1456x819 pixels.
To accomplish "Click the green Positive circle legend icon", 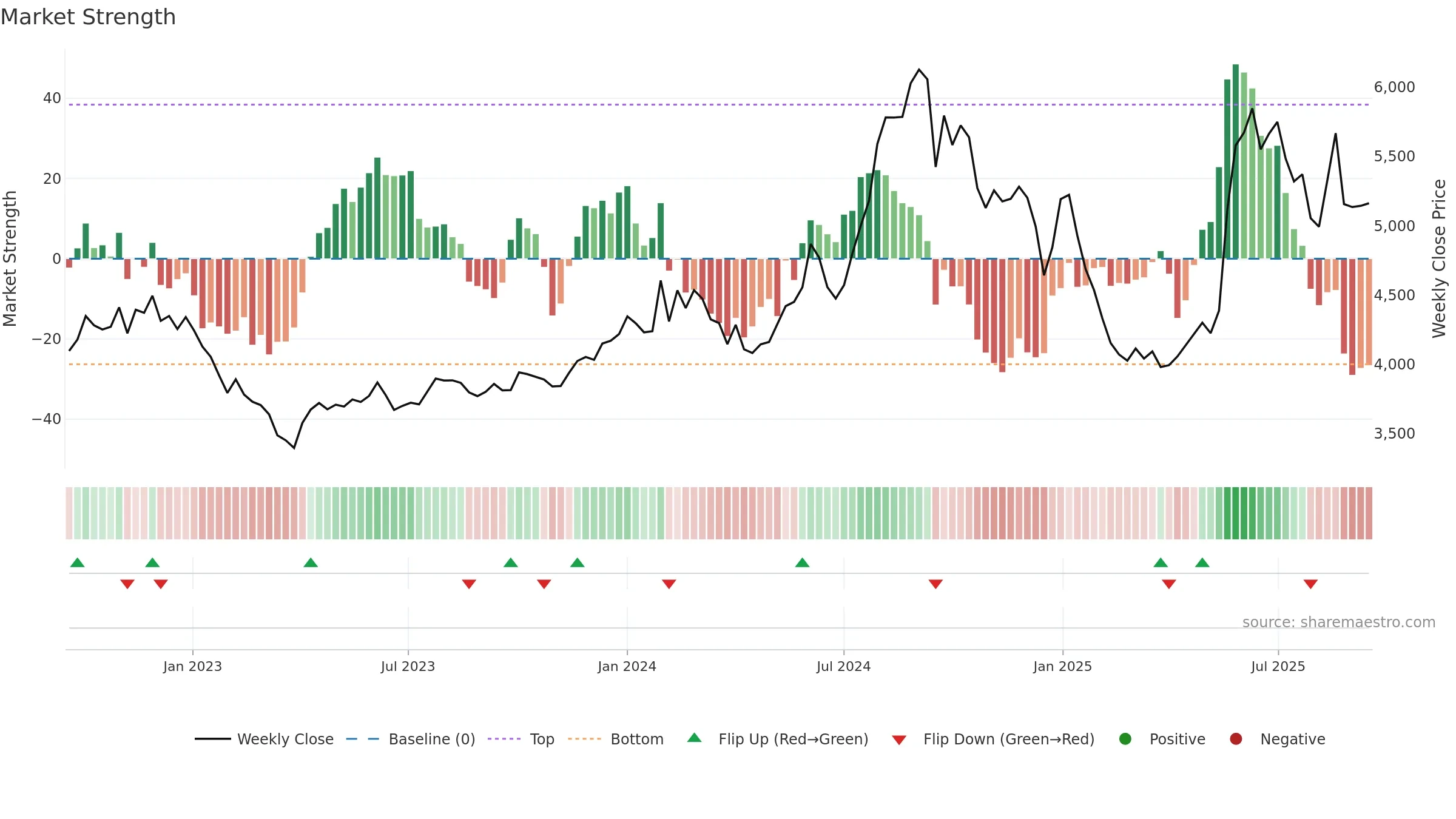I will 1125,739.
